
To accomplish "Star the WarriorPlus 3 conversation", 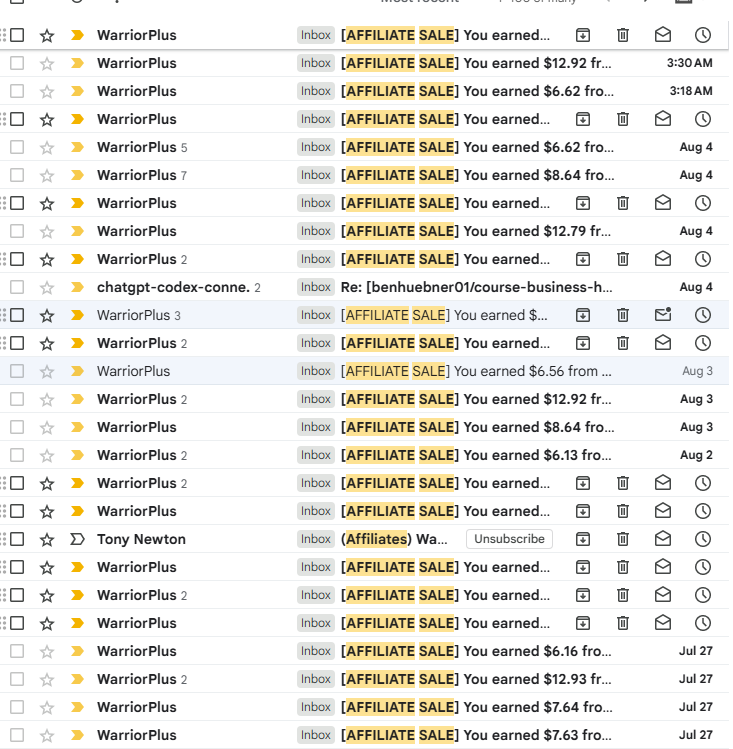I will click(x=47, y=316).
